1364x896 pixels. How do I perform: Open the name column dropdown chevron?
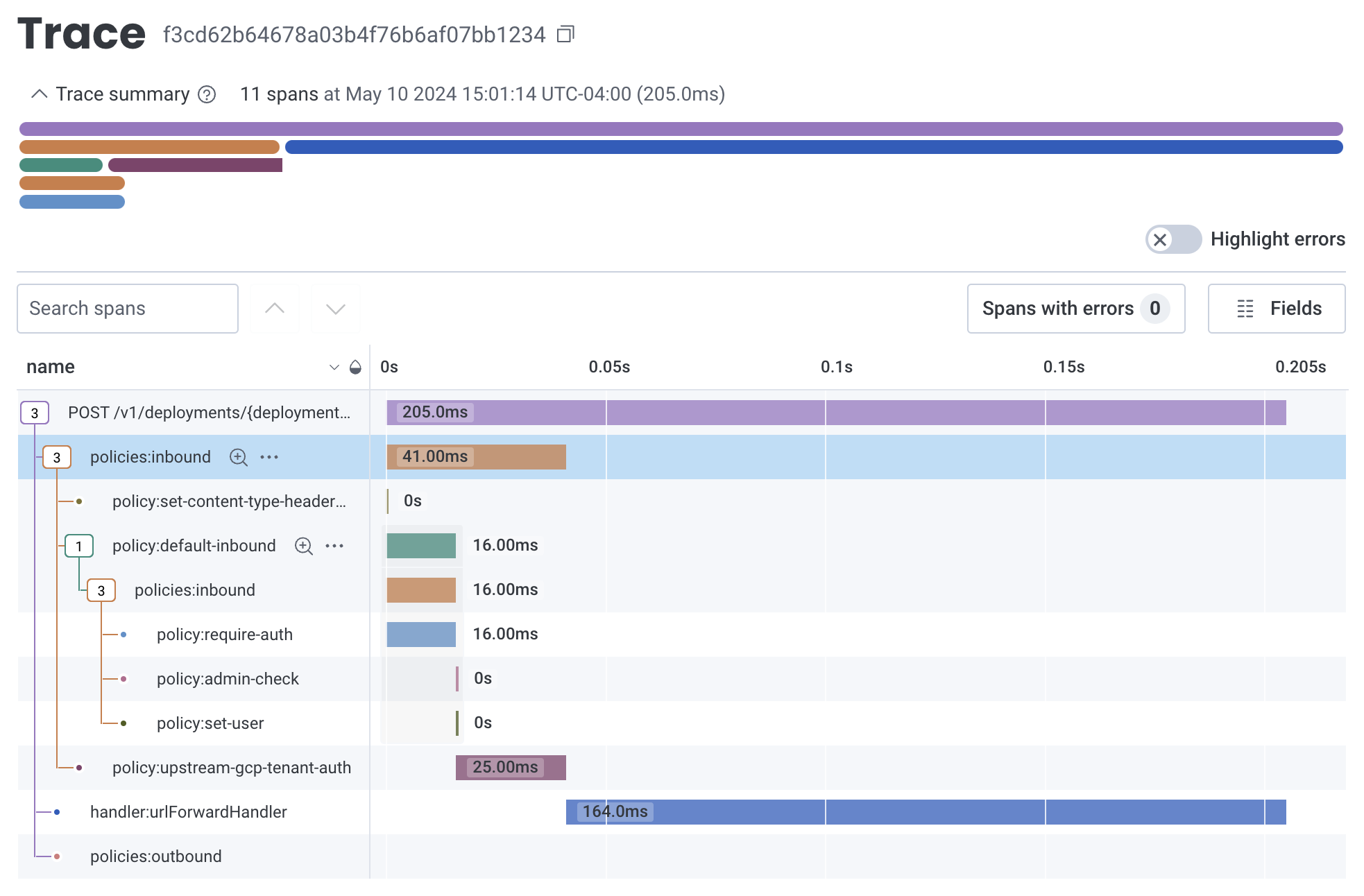point(334,367)
